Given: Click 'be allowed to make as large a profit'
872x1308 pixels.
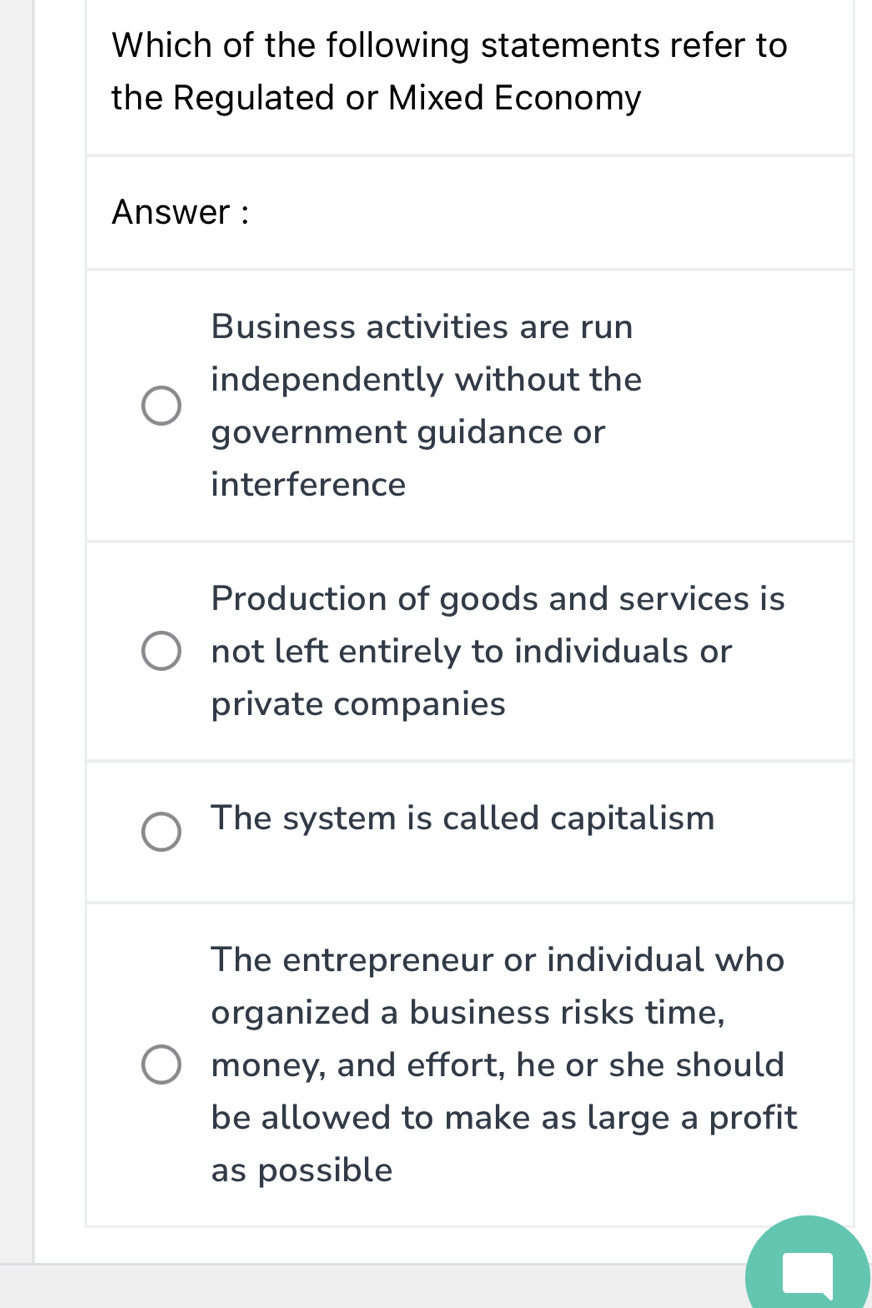Looking at the screenshot, I should pyautogui.click(x=504, y=1117).
